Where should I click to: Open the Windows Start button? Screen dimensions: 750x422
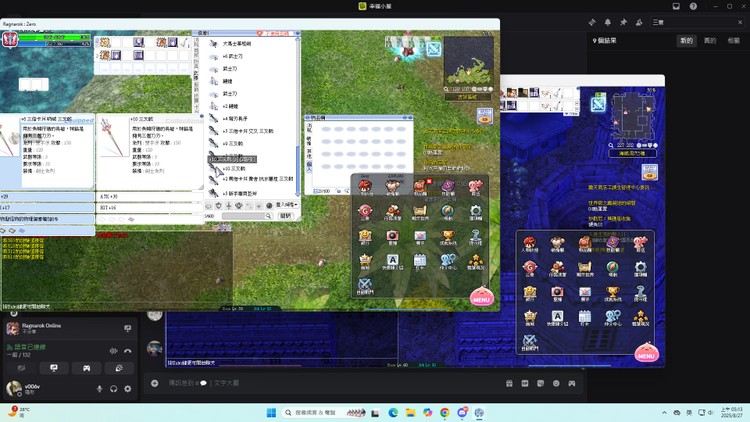click(x=271, y=412)
